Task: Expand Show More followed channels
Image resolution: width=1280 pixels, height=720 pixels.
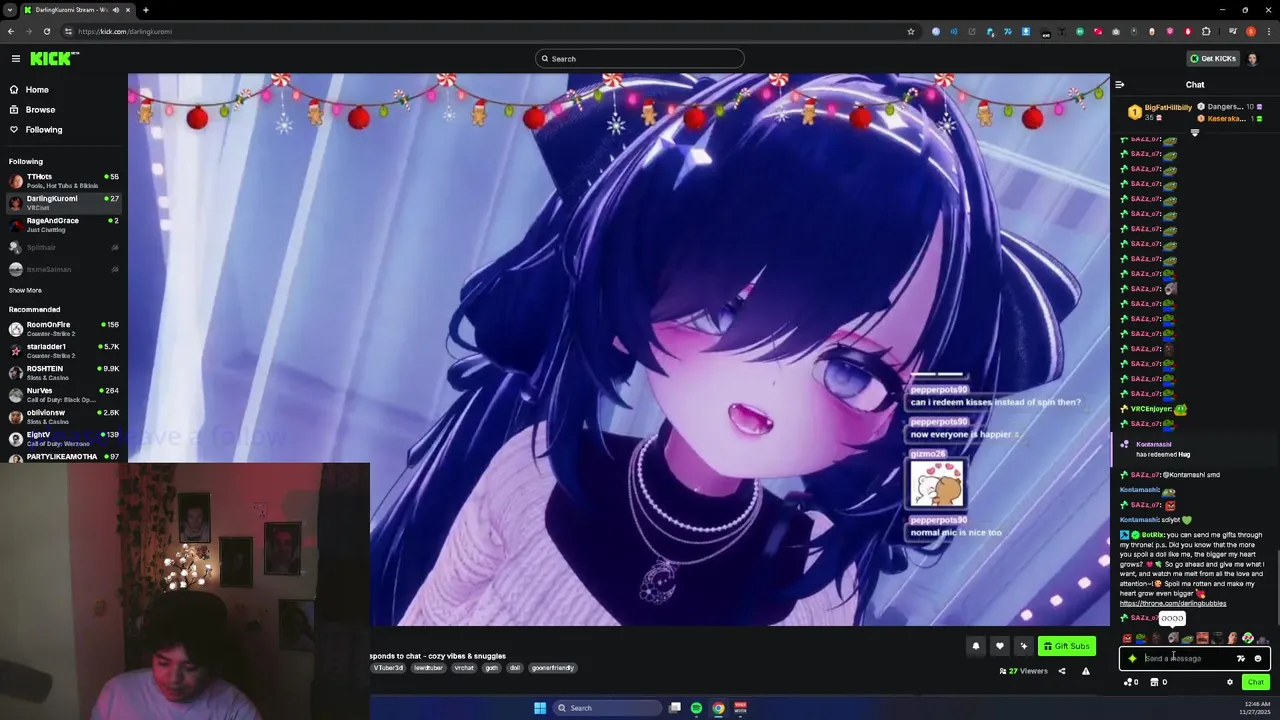Action: tap(26, 290)
